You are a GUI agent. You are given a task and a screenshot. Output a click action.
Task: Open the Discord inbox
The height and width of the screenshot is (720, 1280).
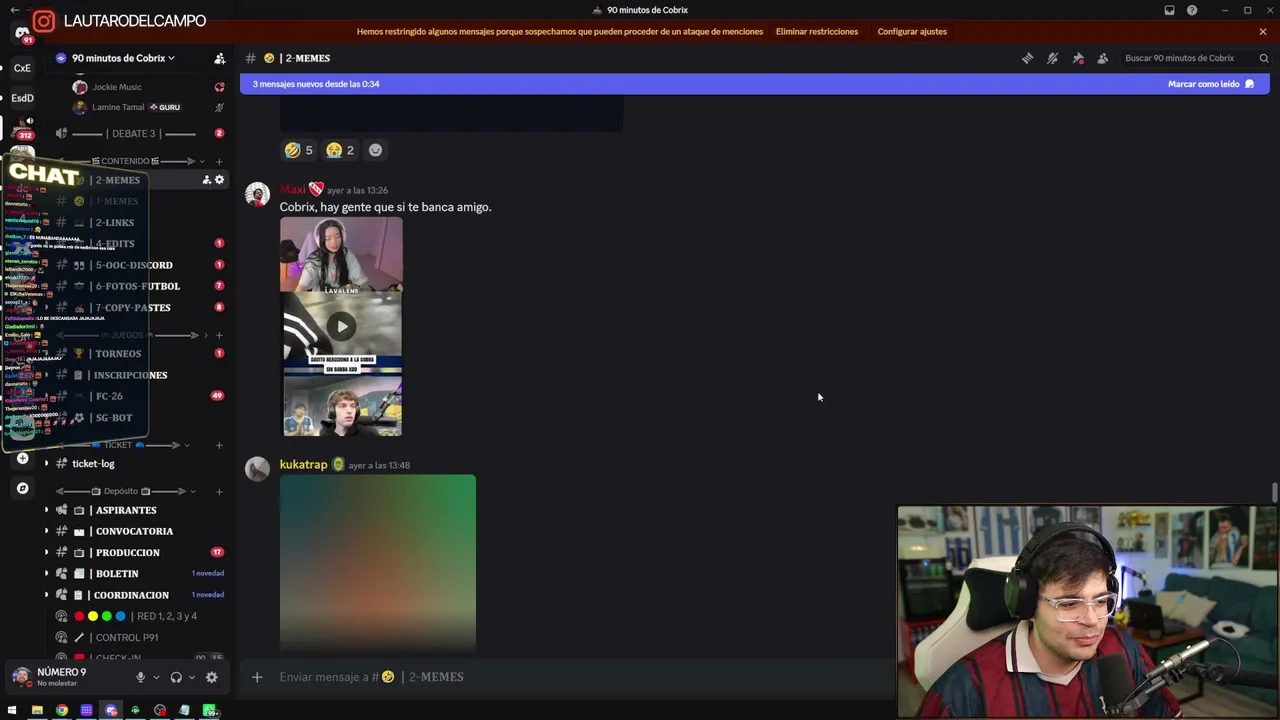[x=1169, y=10]
